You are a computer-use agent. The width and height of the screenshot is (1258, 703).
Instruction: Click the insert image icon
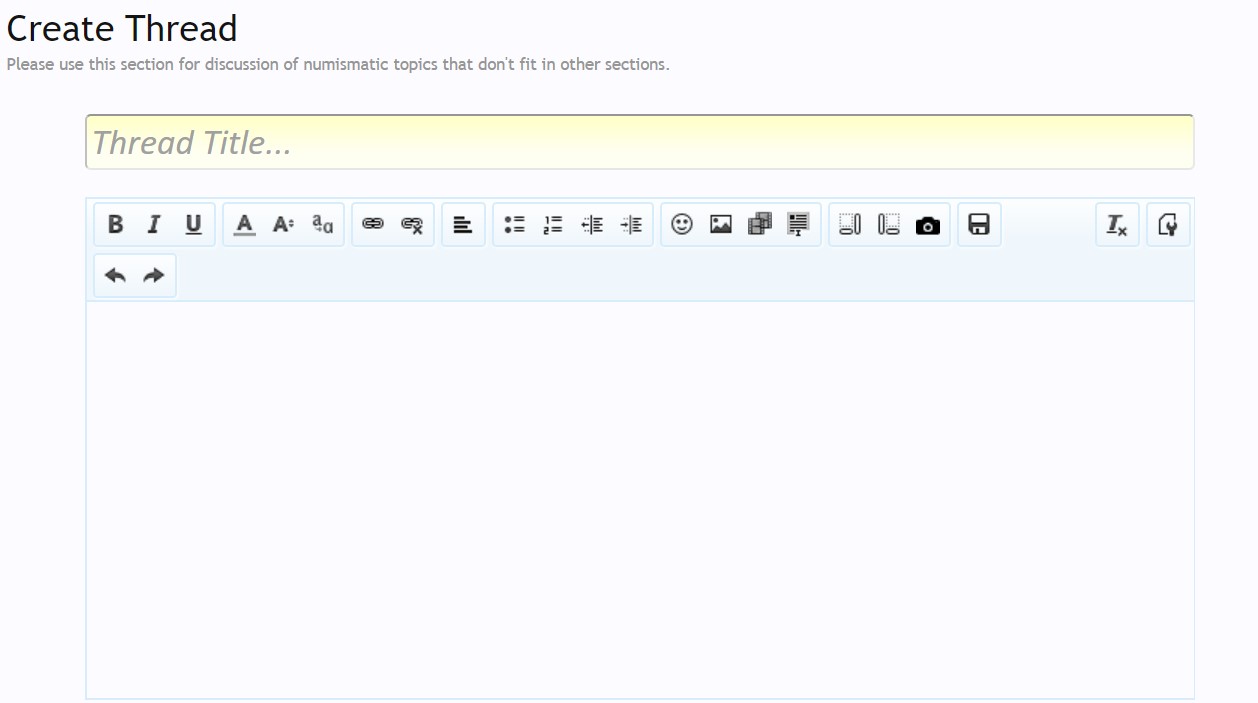[721, 225]
